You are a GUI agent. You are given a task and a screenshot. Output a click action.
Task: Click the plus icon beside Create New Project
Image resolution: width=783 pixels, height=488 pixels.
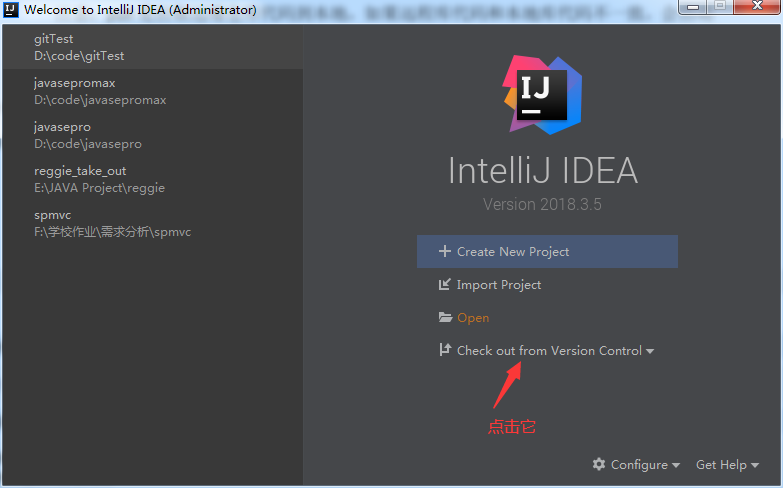coord(444,251)
